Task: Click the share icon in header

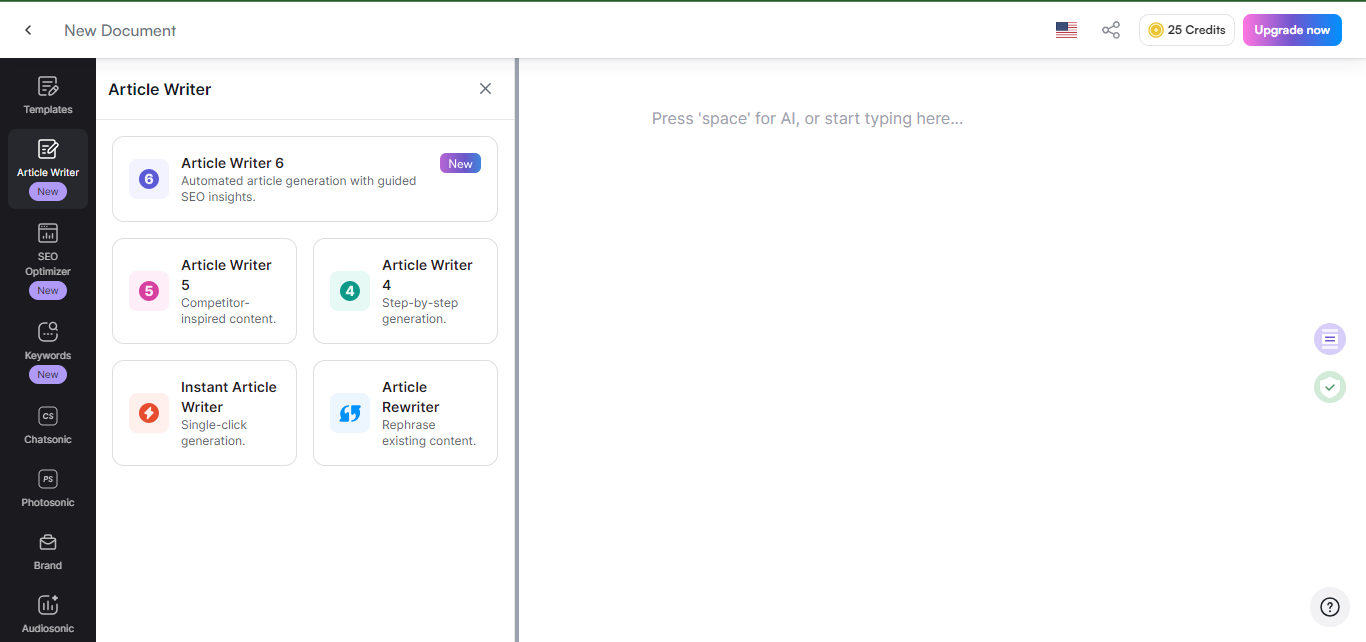Action: click(1110, 30)
